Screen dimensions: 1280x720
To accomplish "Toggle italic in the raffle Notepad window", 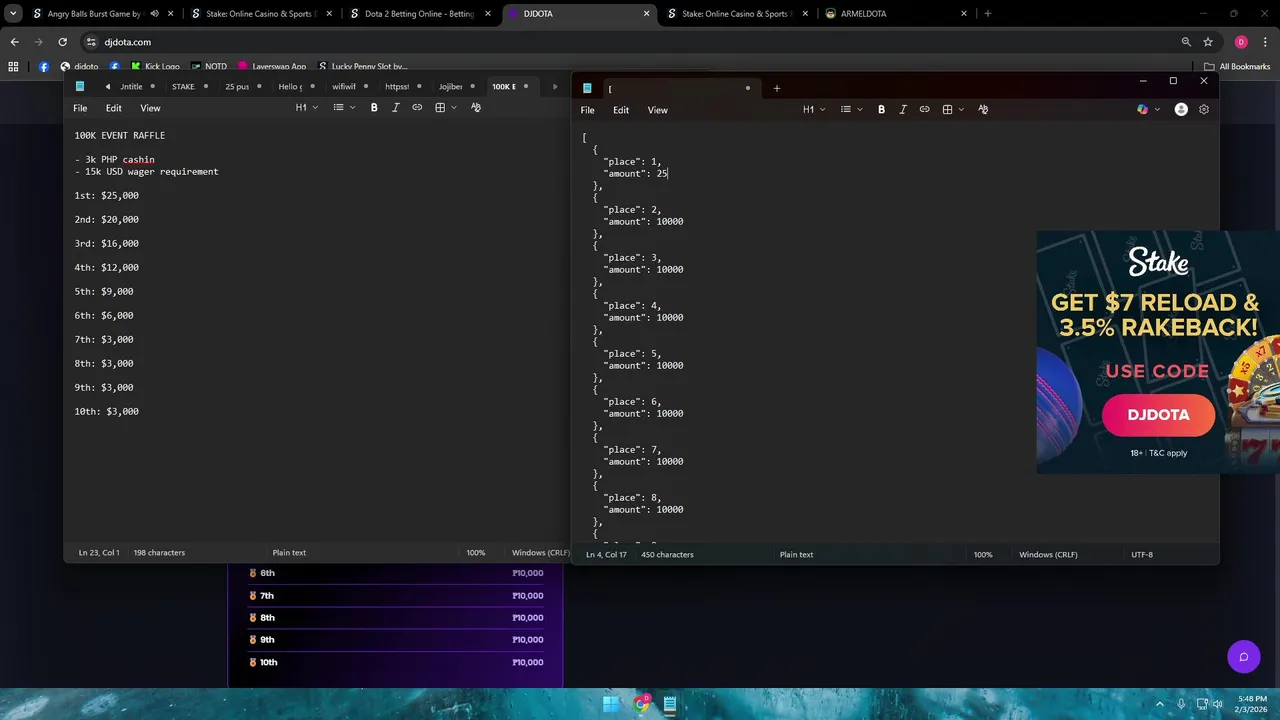I will 395,108.
